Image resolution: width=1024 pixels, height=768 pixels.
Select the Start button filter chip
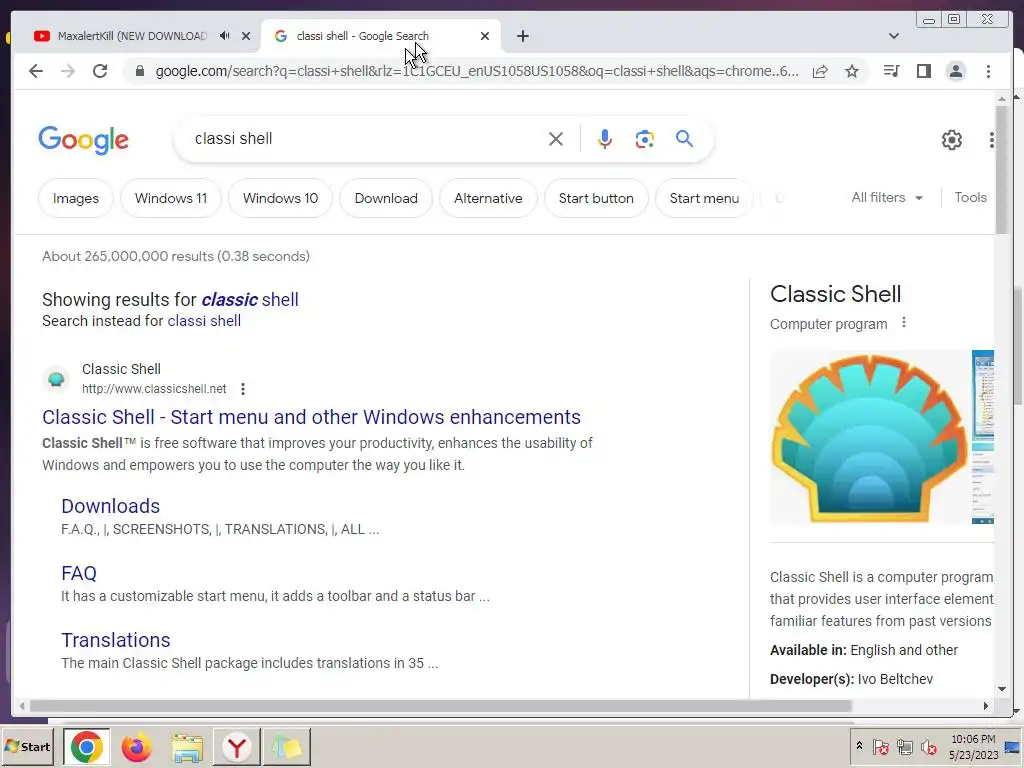tap(596, 198)
